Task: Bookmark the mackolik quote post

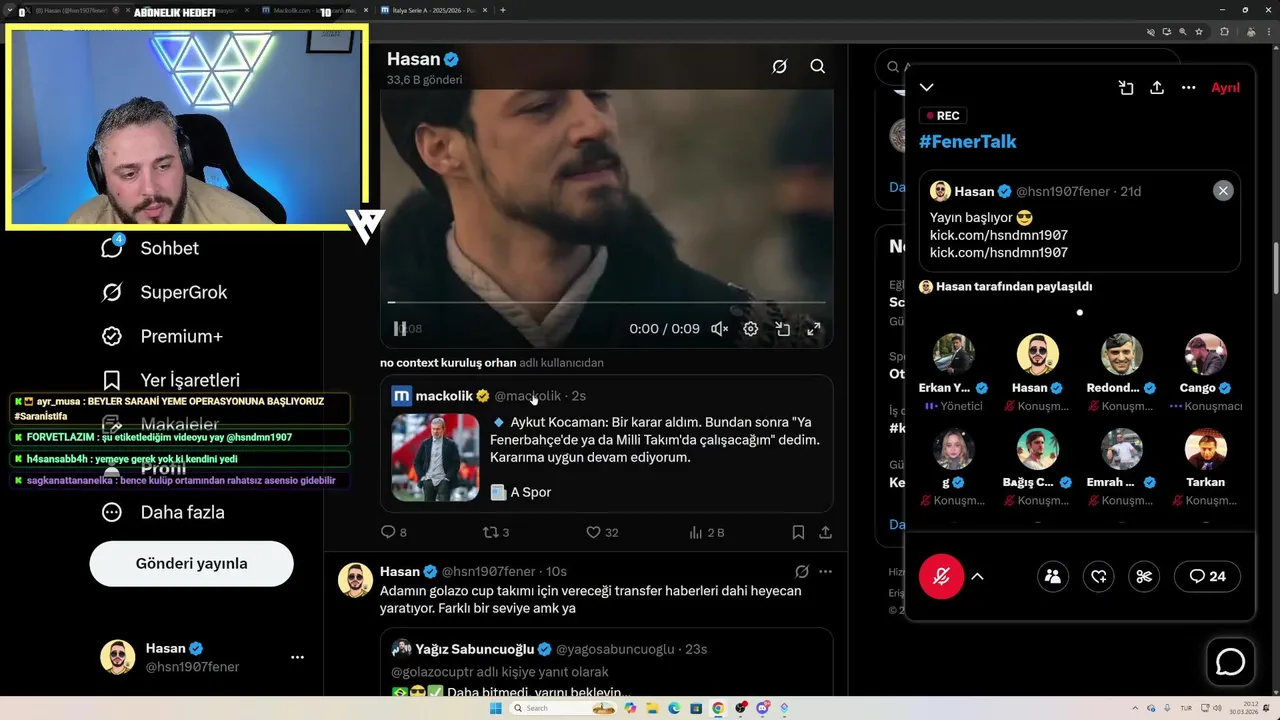Action: click(x=798, y=533)
